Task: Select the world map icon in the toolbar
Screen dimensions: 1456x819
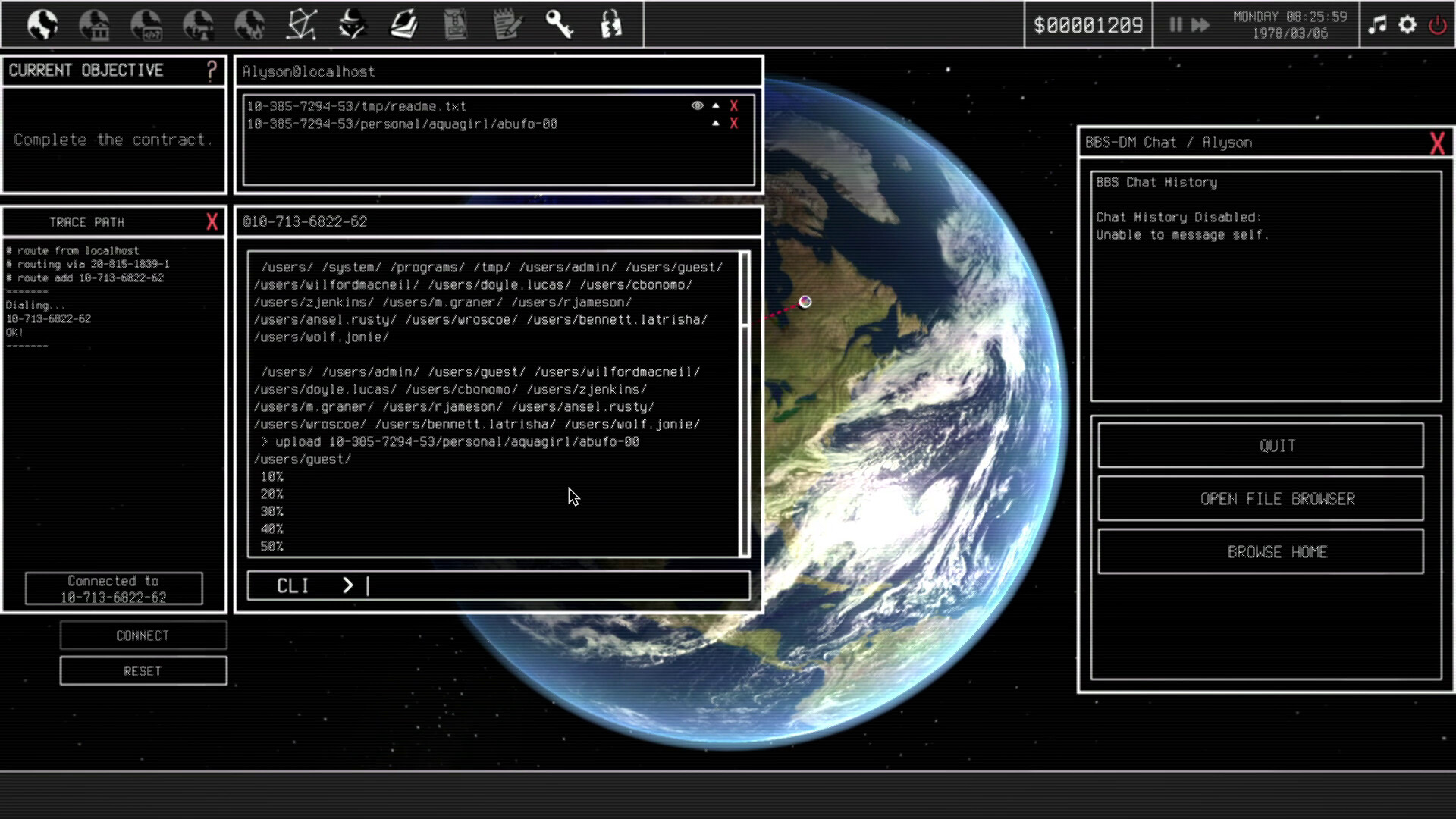Action: click(x=42, y=24)
